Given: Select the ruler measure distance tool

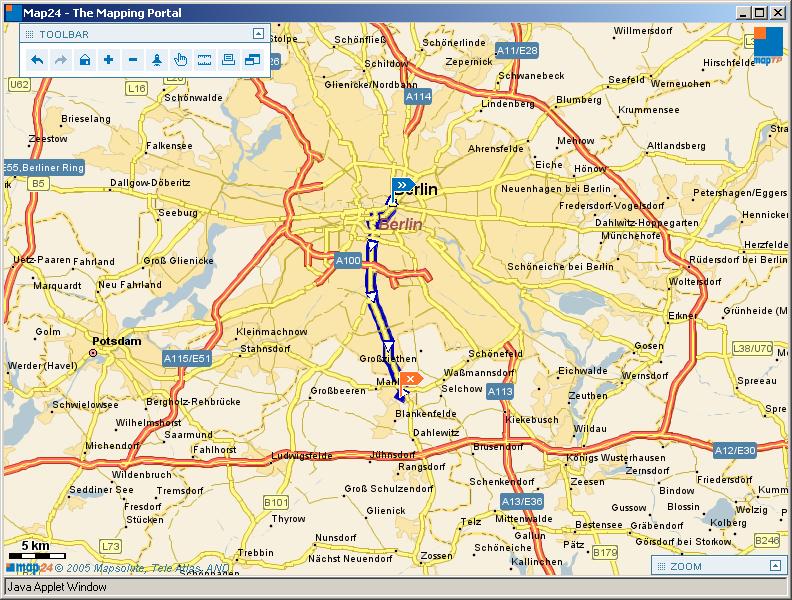Looking at the screenshot, I should point(205,60).
